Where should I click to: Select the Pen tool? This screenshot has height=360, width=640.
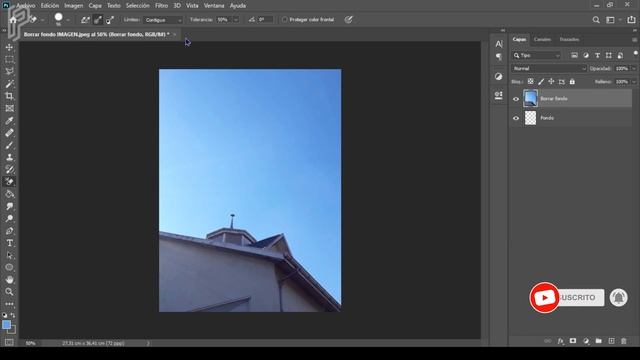[x=9, y=231]
